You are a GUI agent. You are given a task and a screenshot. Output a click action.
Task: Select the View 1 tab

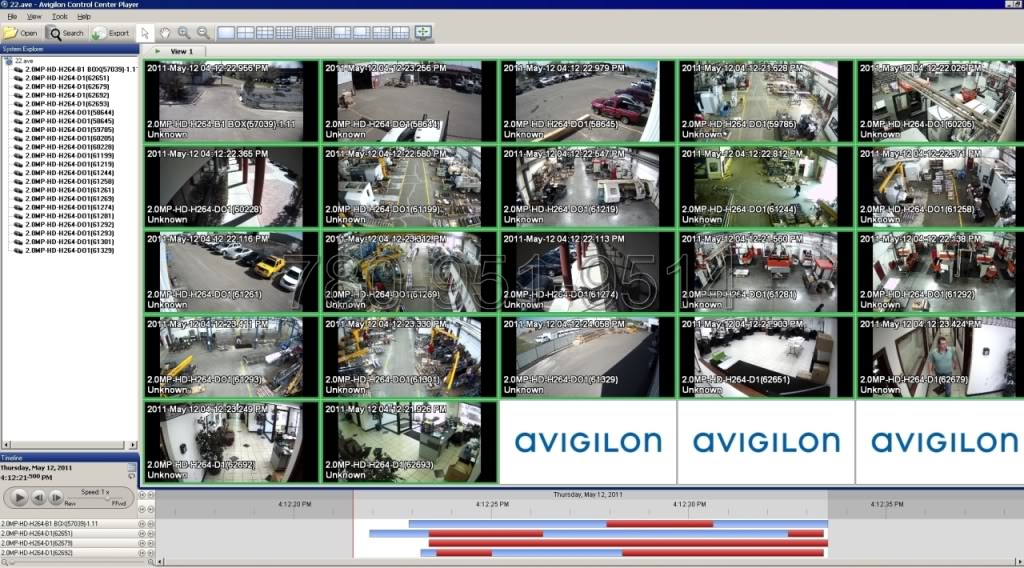point(181,51)
